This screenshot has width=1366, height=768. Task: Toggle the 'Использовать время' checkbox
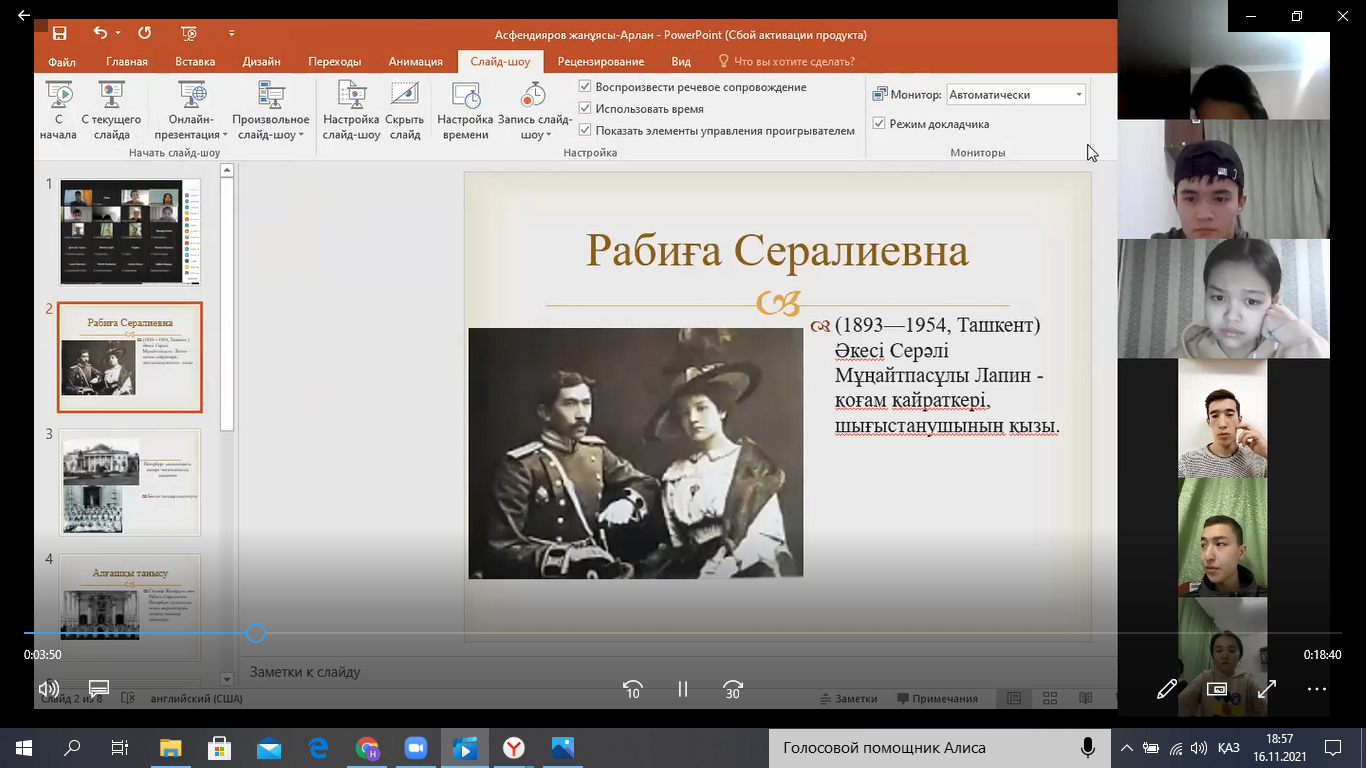click(x=585, y=109)
